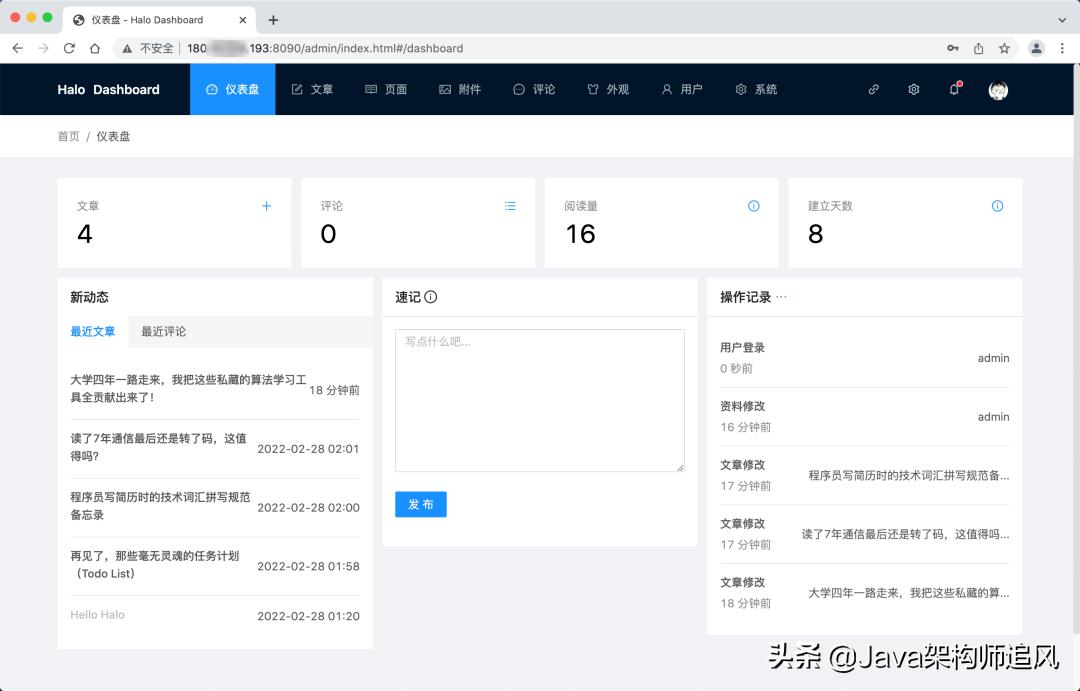Click the link icon in the top navbar

coord(873,89)
